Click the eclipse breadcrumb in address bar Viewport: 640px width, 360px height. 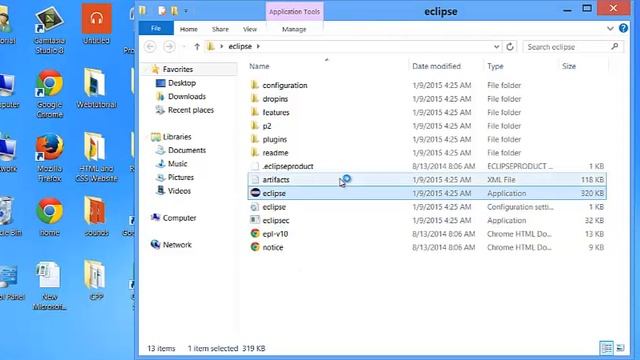240,47
